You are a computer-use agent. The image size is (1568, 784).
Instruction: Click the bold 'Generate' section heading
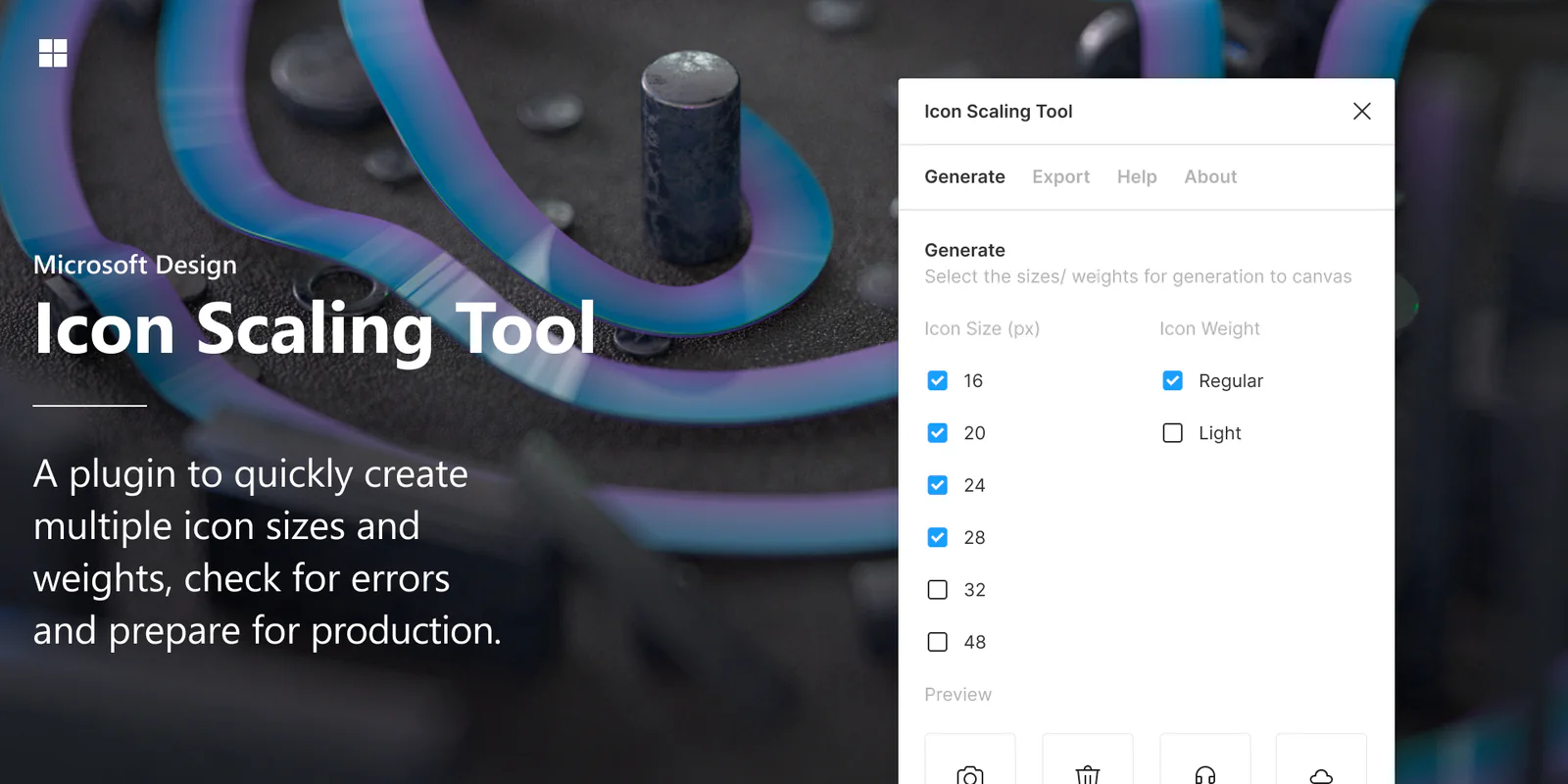coord(965,250)
